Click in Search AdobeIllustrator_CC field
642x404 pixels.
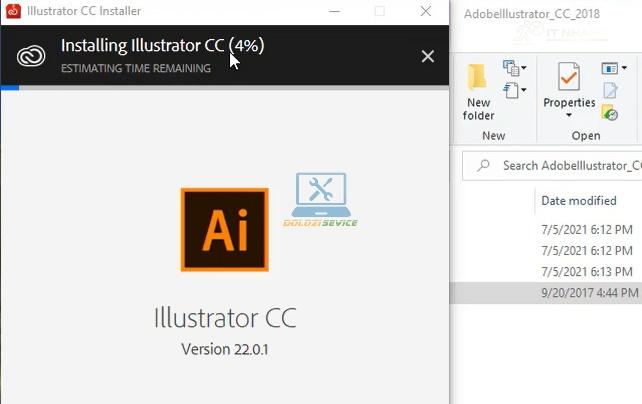coord(570,165)
